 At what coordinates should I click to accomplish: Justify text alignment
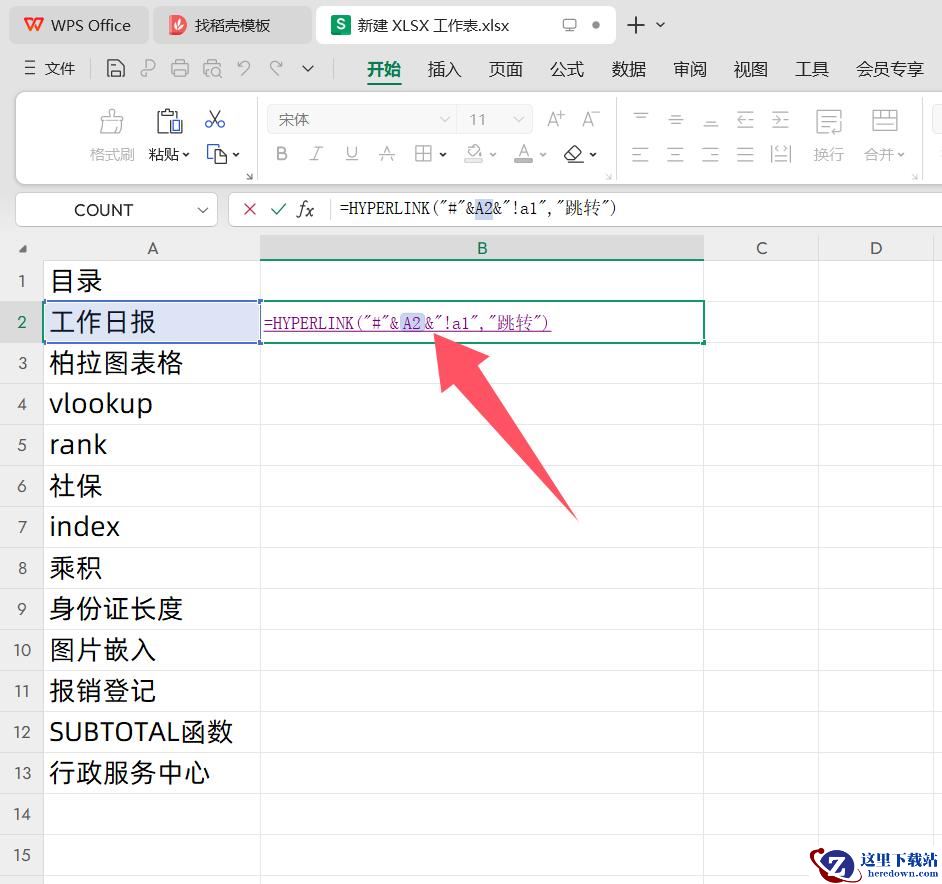tap(745, 154)
